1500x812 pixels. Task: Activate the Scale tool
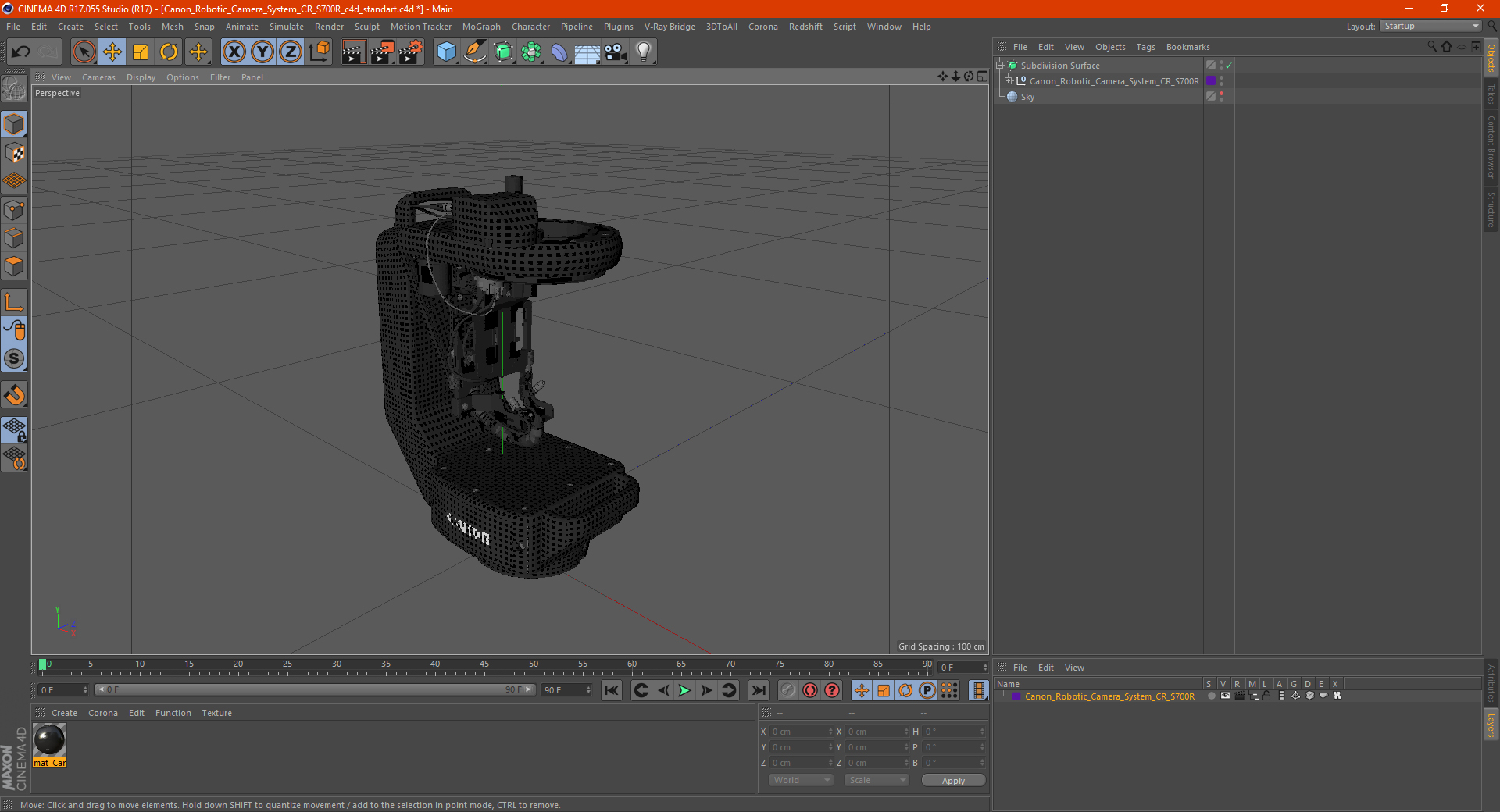click(x=141, y=52)
